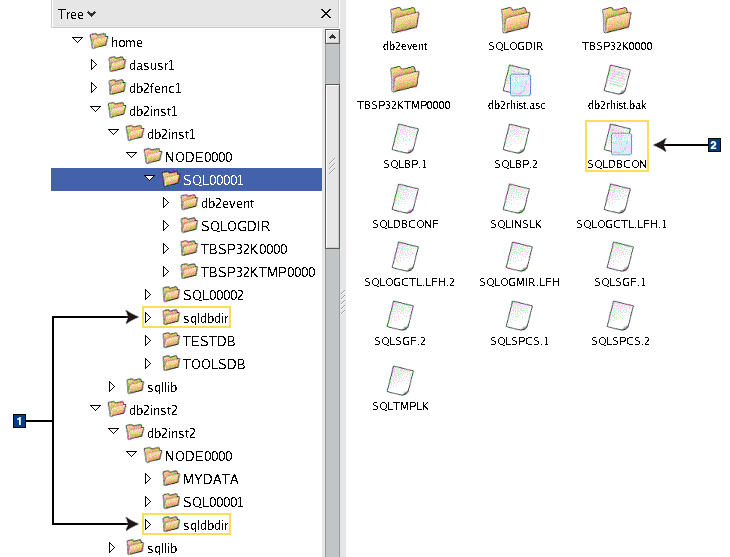
Task: Select the SQLOGMIR.LFH file icon
Action: (x=519, y=257)
